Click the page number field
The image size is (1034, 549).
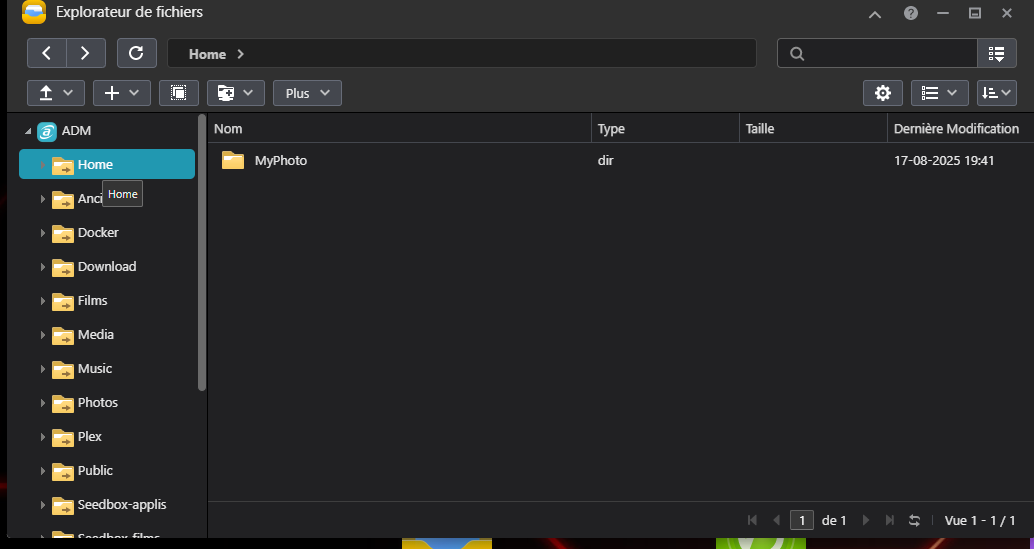(802, 520)
